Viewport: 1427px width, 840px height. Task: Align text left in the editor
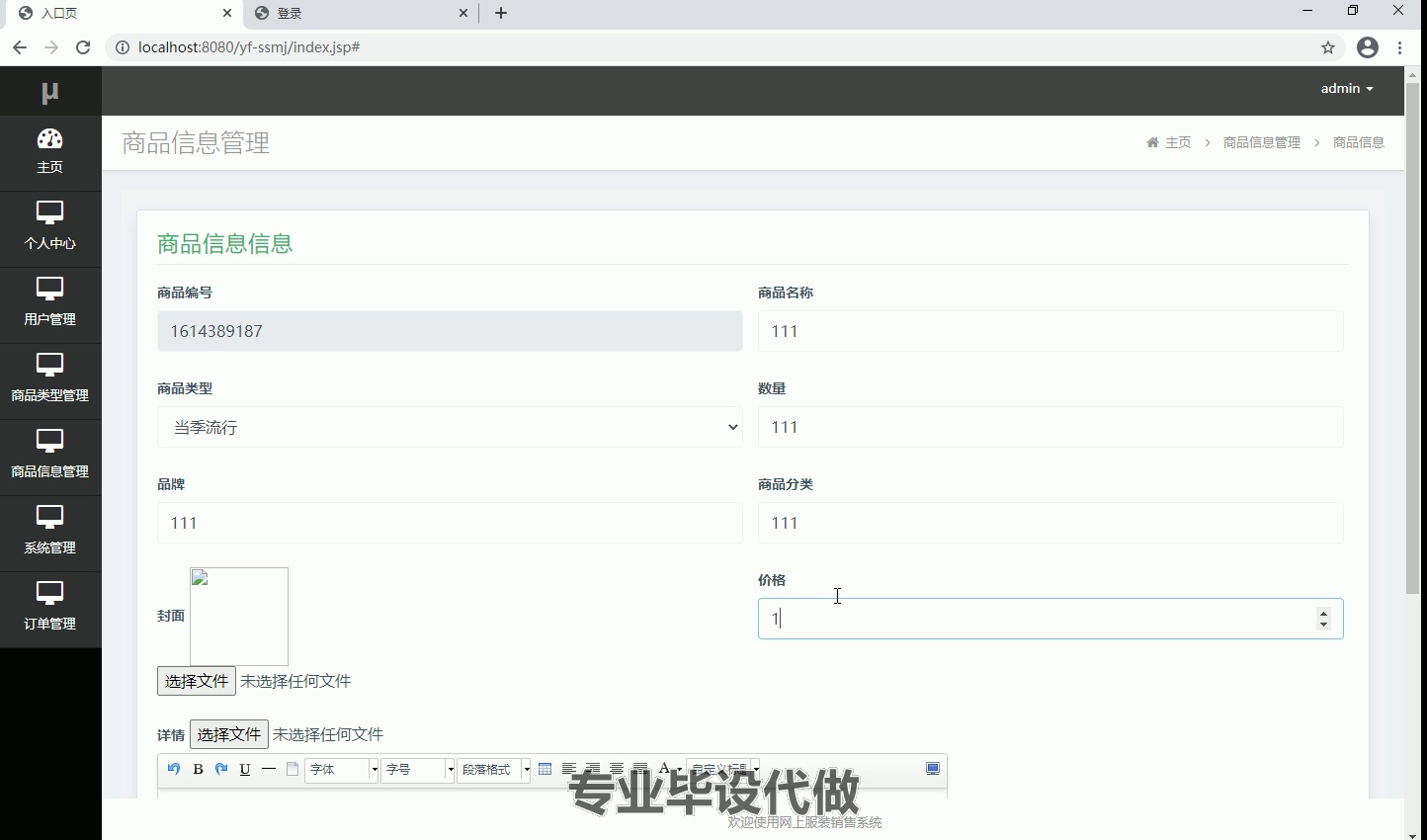[568, 769]
